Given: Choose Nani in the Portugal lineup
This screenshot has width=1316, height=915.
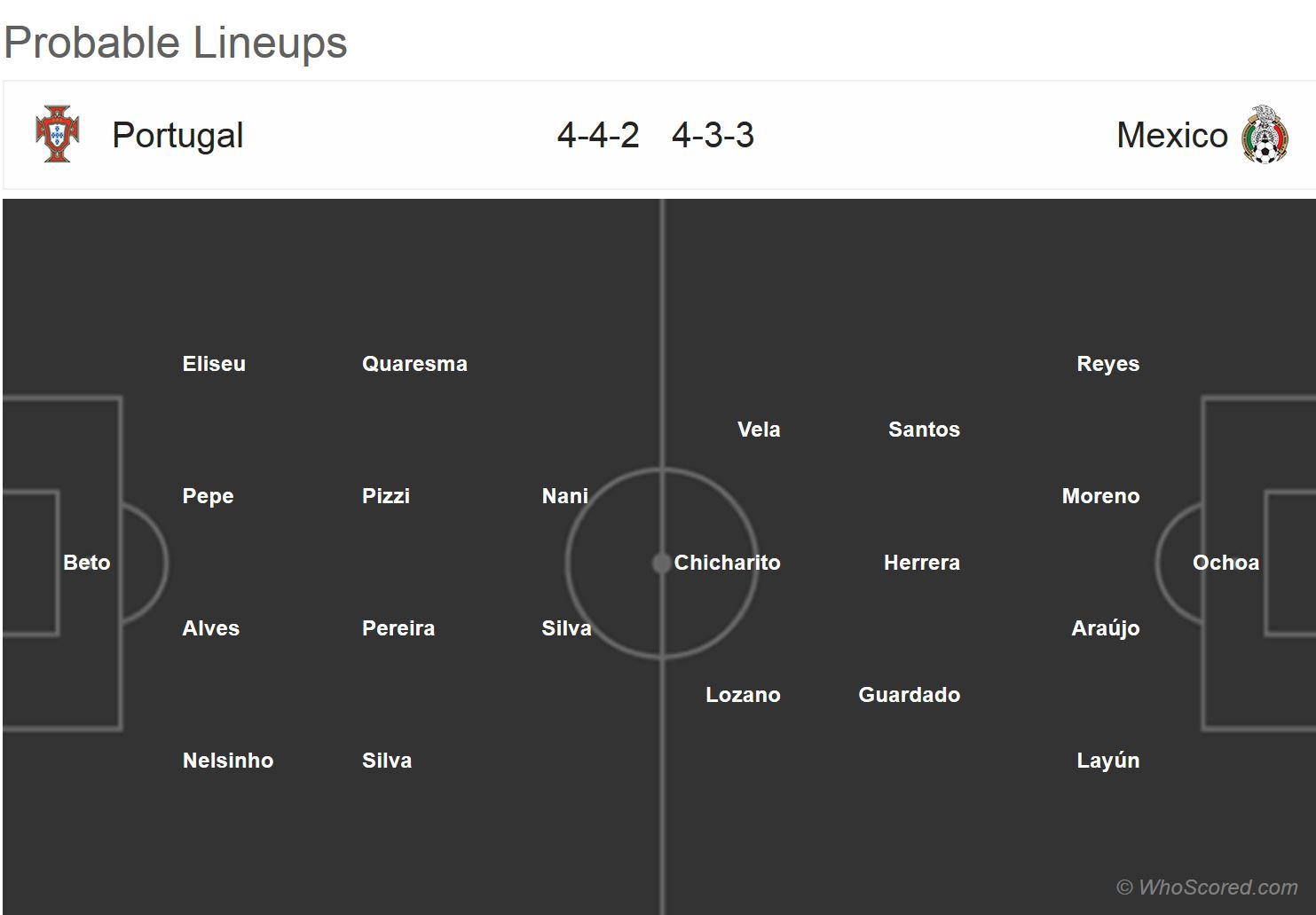Looking at the screenshot, I should 564,496.
